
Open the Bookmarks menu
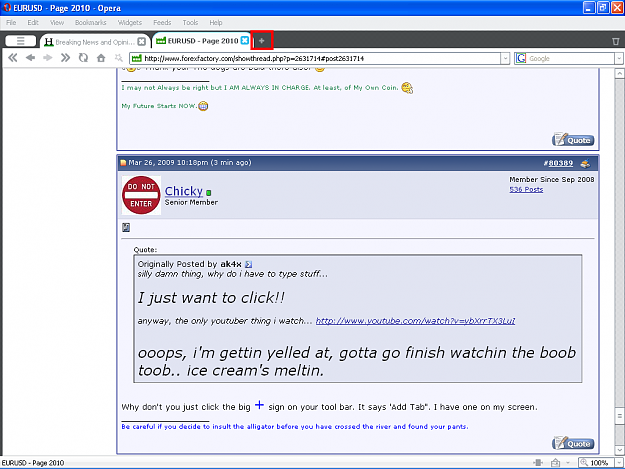pyautogui.click(x=91, y=22)
